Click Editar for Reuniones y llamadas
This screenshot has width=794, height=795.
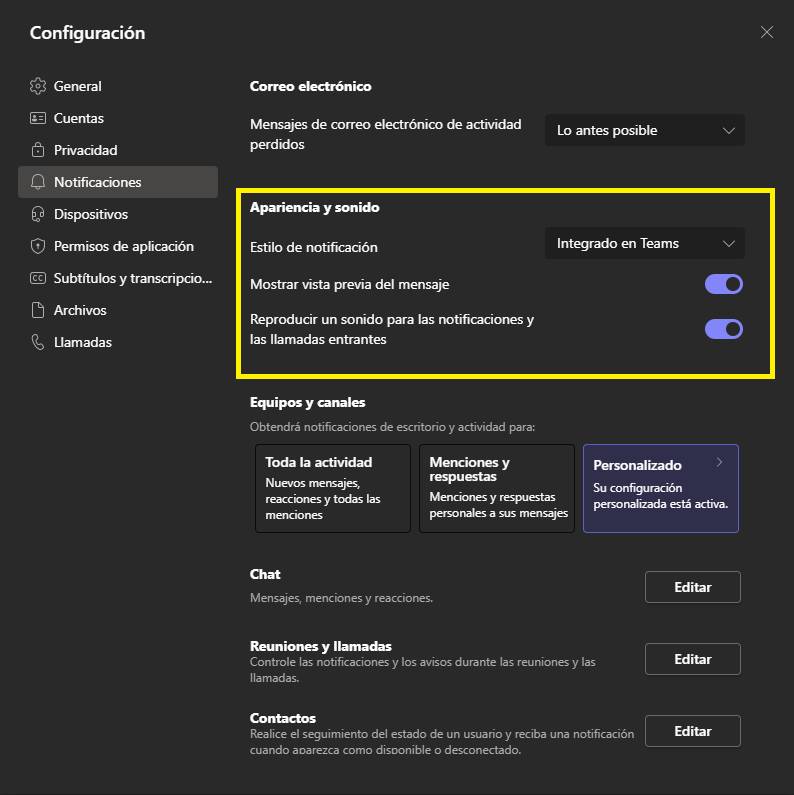point(693,659)
